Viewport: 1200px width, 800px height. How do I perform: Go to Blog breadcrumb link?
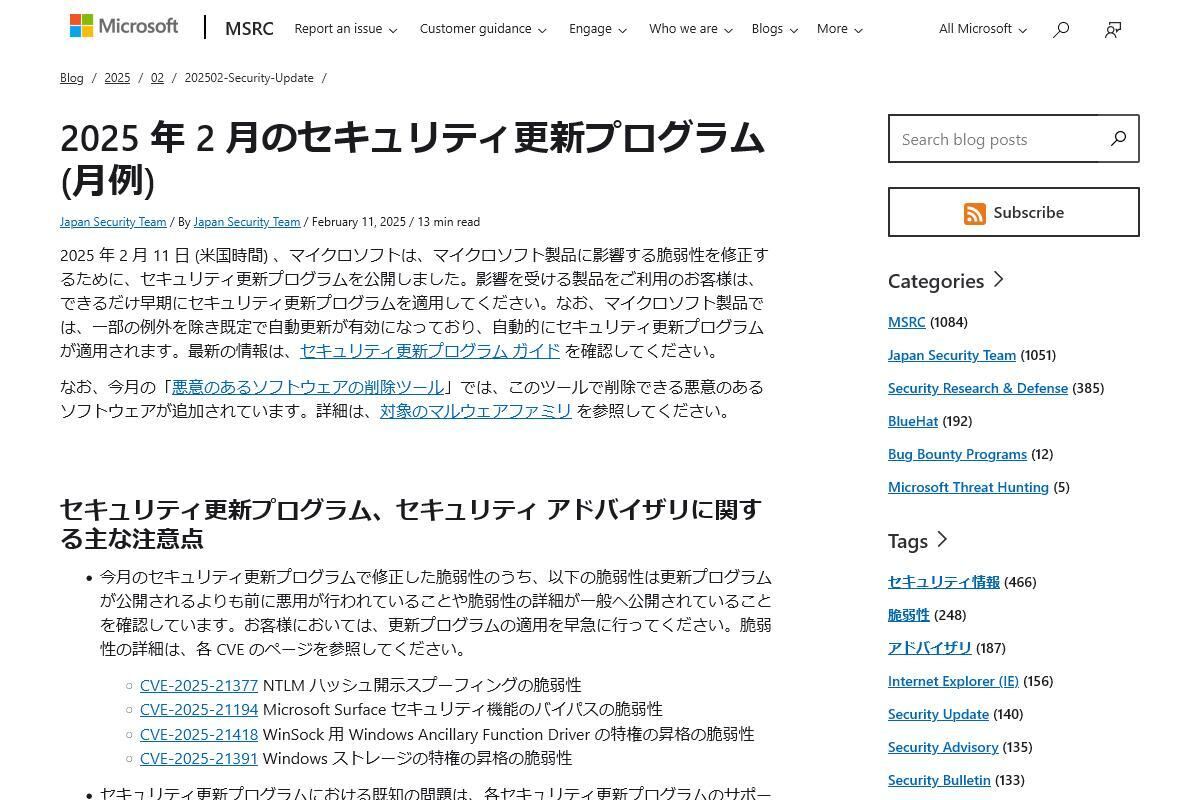(x=72, y=78)
